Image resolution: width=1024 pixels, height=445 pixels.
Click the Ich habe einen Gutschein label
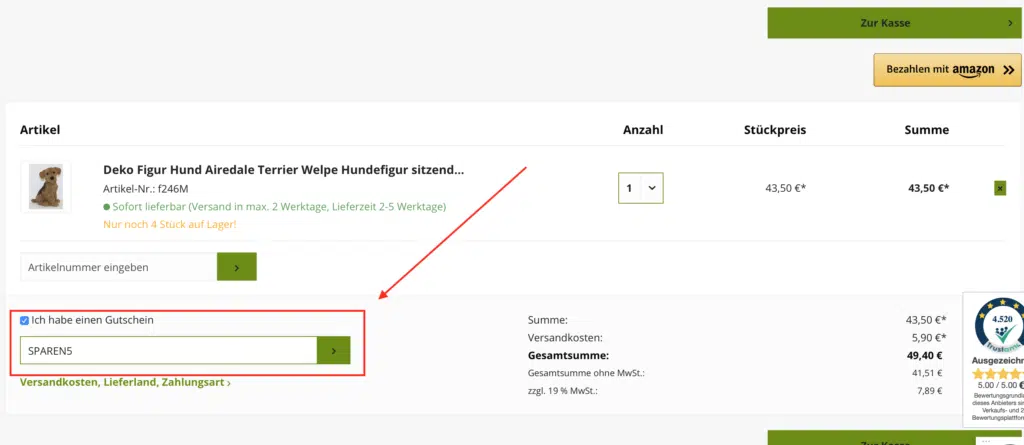pos(93,320)
